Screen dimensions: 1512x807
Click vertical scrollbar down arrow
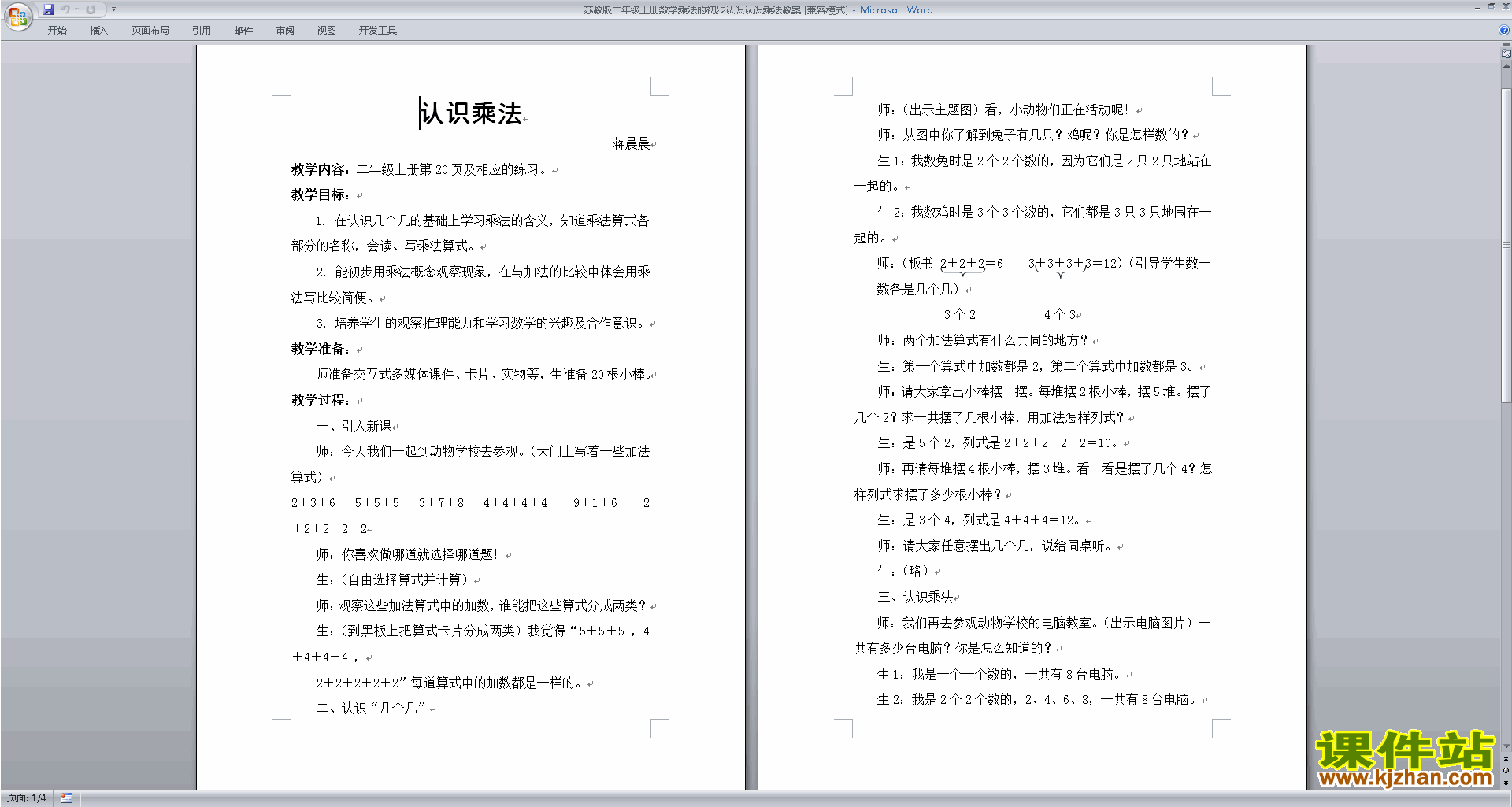[x=1506, y=746]
